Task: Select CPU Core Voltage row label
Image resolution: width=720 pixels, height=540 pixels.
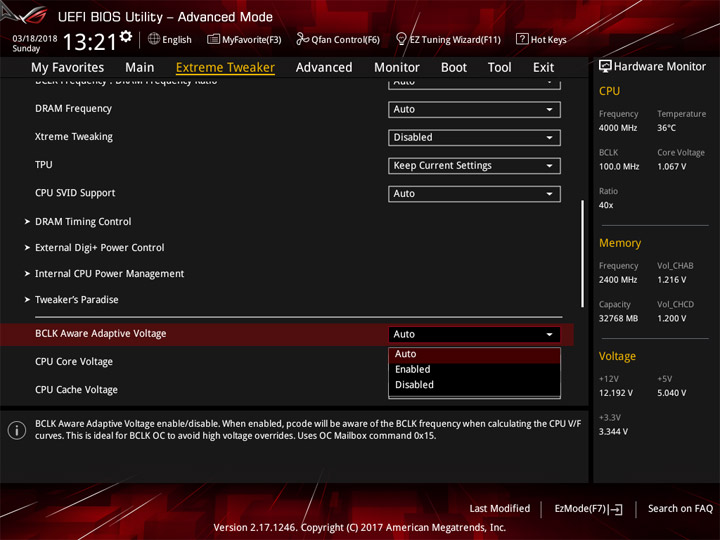Action: [x=74, y=362]
